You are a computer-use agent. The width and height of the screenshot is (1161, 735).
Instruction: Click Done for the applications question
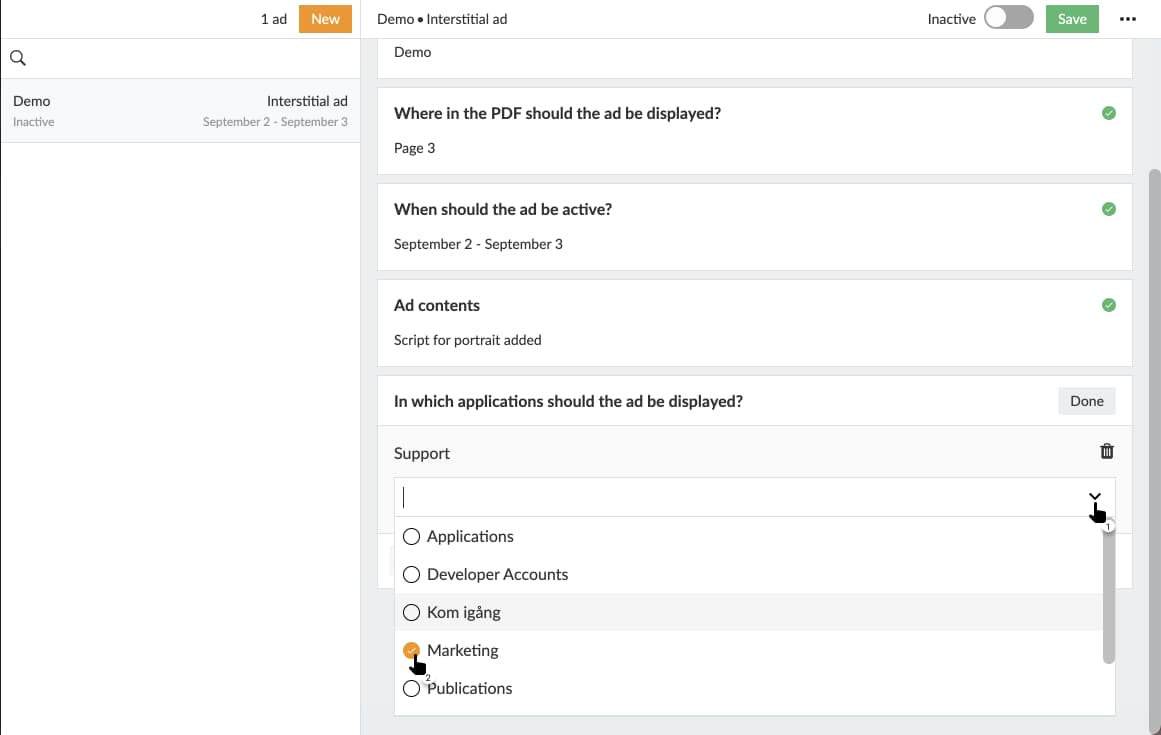coord(1087,400)
